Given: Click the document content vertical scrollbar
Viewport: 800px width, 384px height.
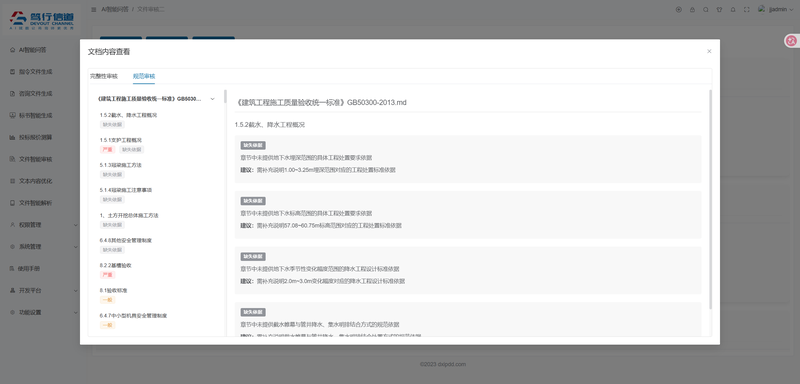Looking at the screenshot, I should [710, 199].
